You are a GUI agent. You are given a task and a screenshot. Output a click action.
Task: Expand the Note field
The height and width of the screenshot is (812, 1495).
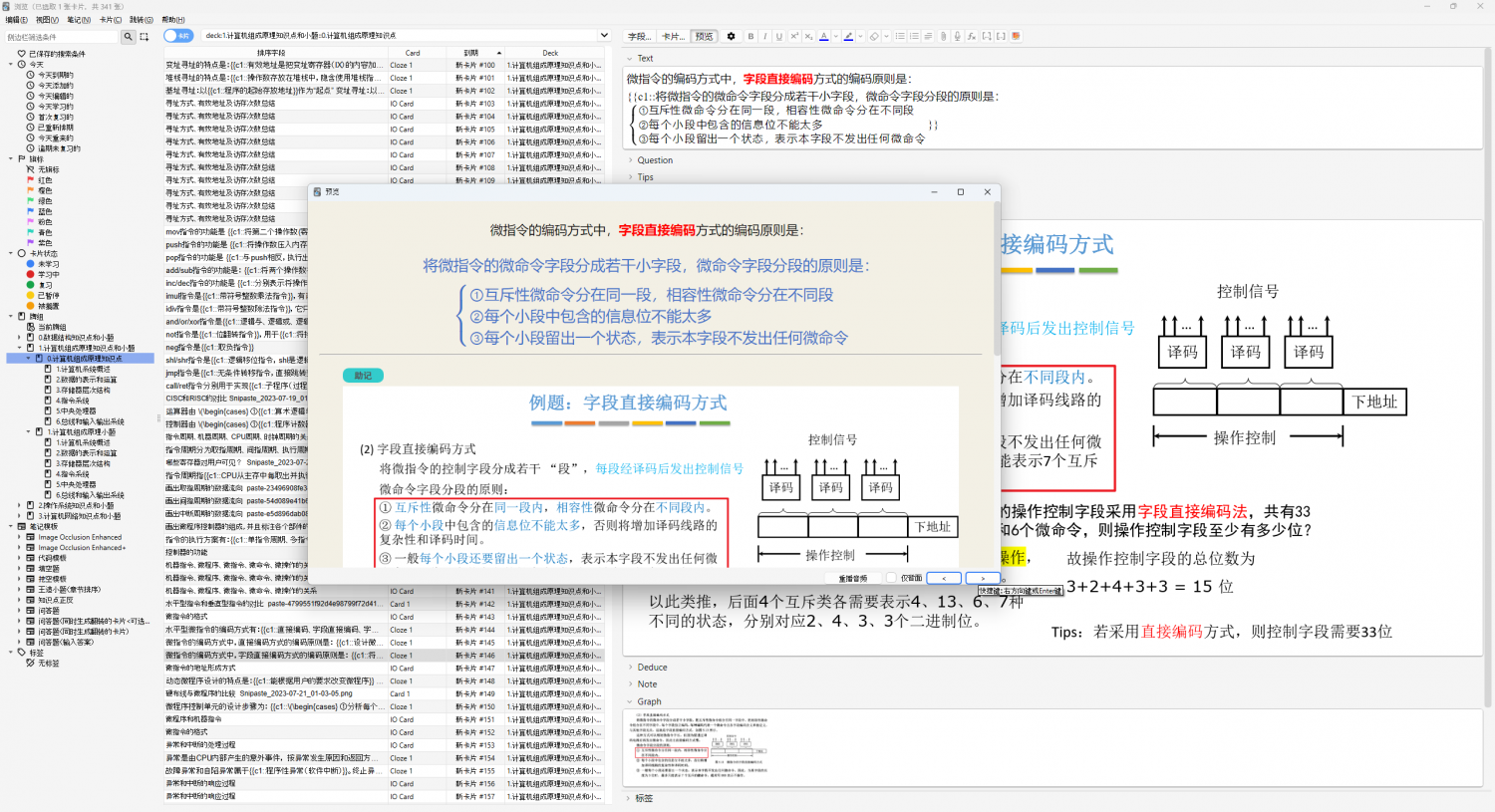click(x=631, y=684)
